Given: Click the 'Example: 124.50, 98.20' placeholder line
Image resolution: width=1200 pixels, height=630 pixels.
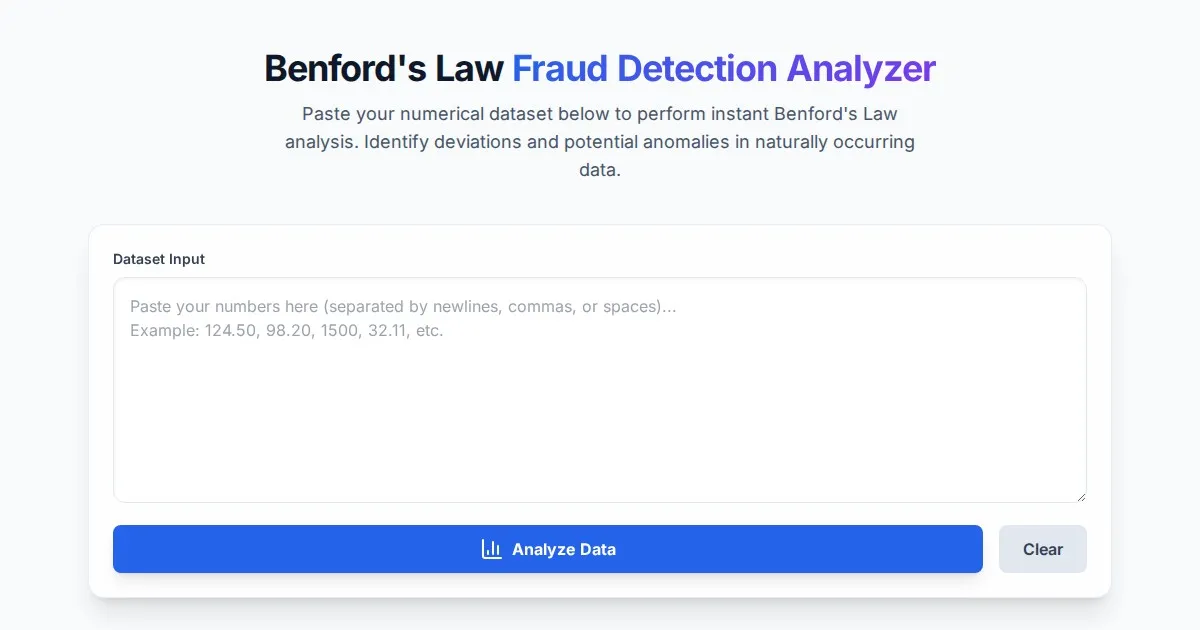Looking at the screenshot, I should click(x=286, y=330).
